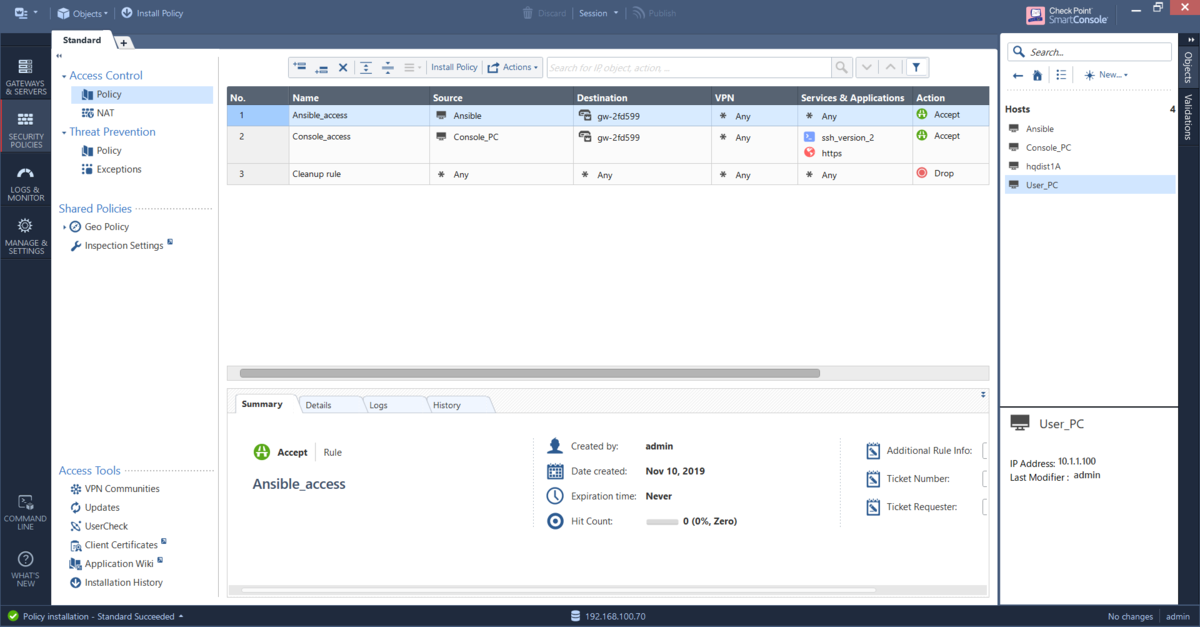The image size is (1200, 627).
Task: Switch to the Logs tab
Action: 379,405
